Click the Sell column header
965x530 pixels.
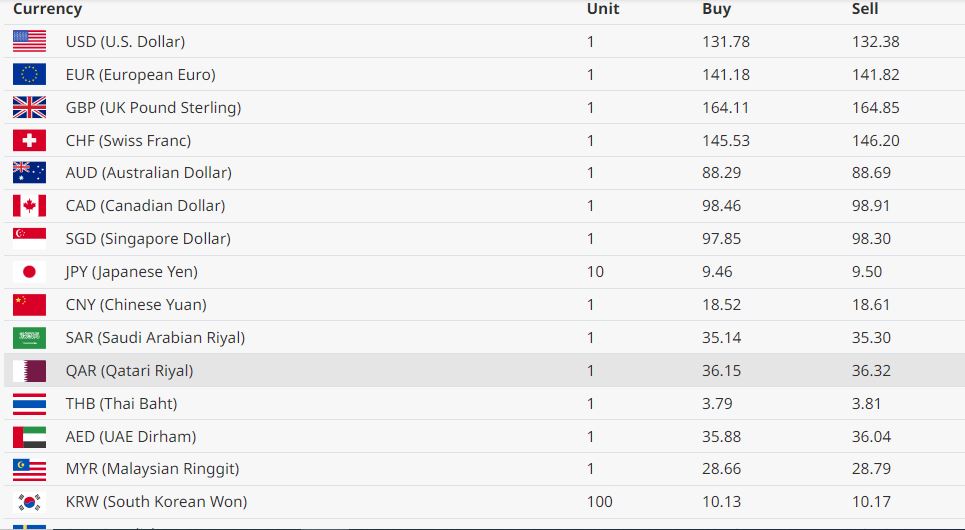pyautogui.click(x=864, y=9)
